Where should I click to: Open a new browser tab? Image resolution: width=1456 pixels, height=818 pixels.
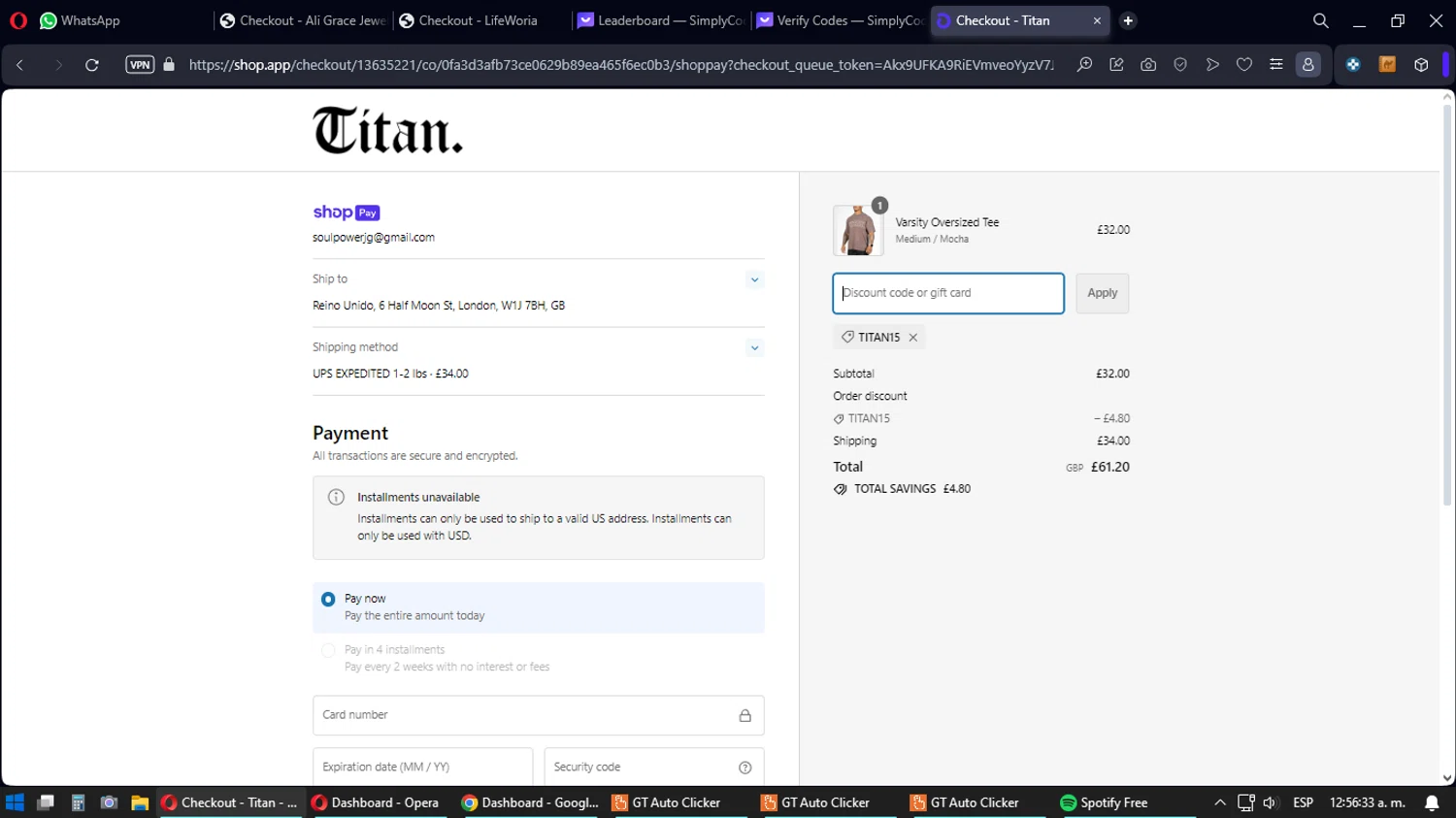[1128, 20]
